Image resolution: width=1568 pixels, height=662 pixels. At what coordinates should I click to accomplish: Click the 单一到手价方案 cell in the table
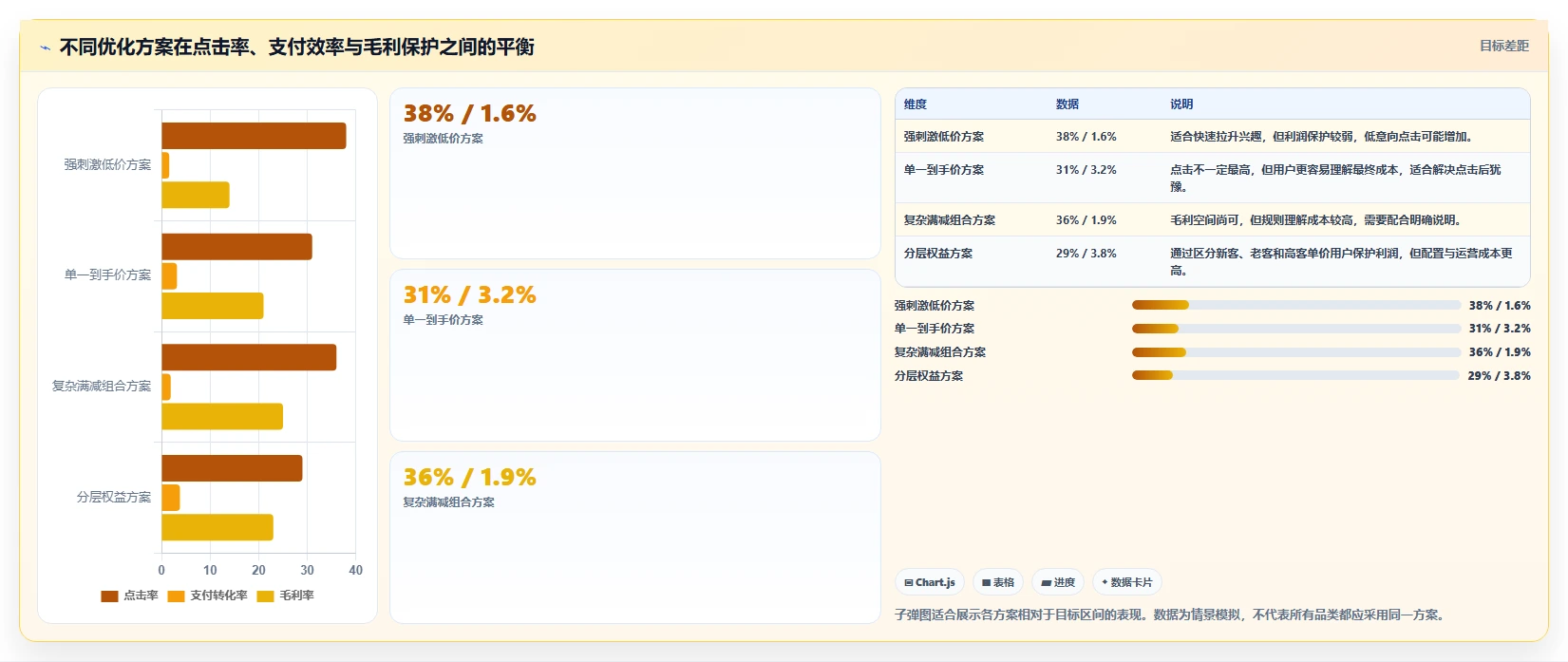(x=944, y=170)
